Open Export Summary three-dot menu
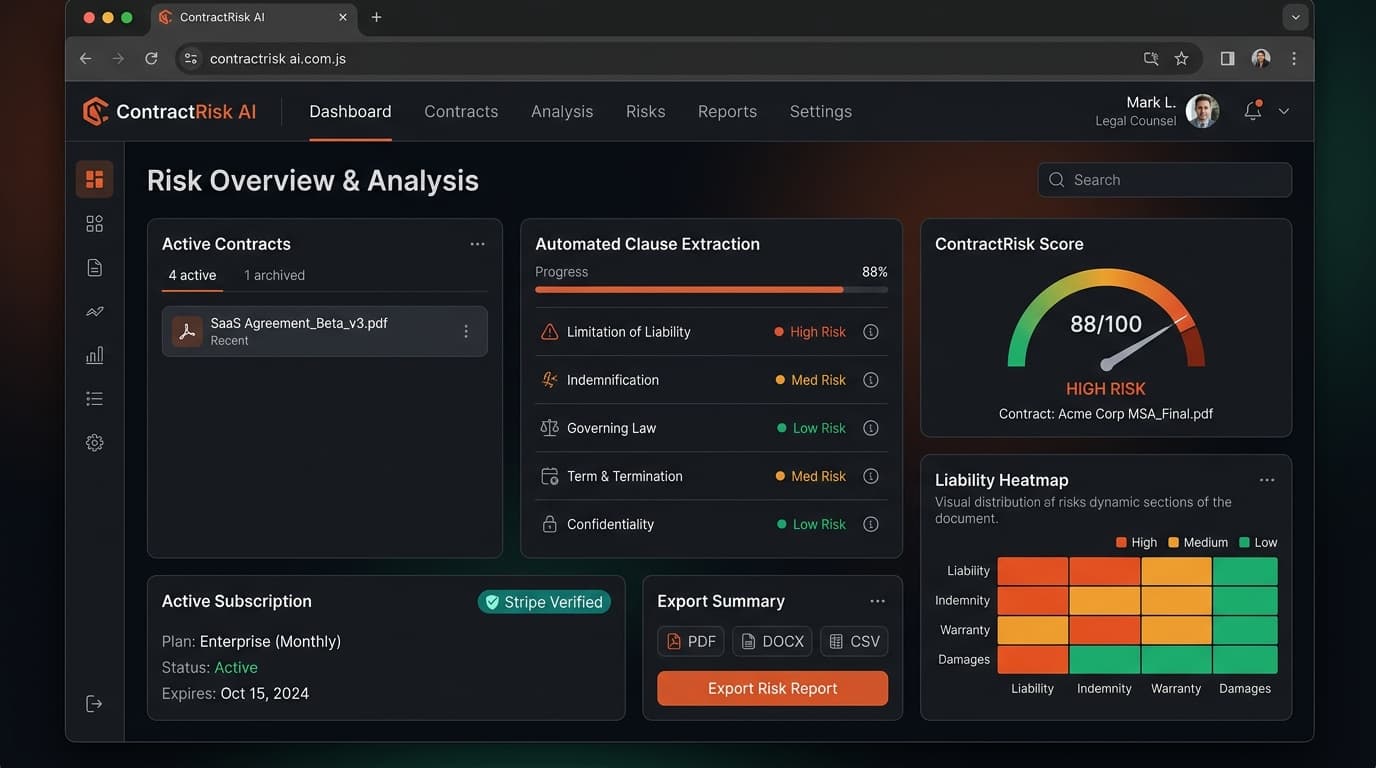 point(877,601)
